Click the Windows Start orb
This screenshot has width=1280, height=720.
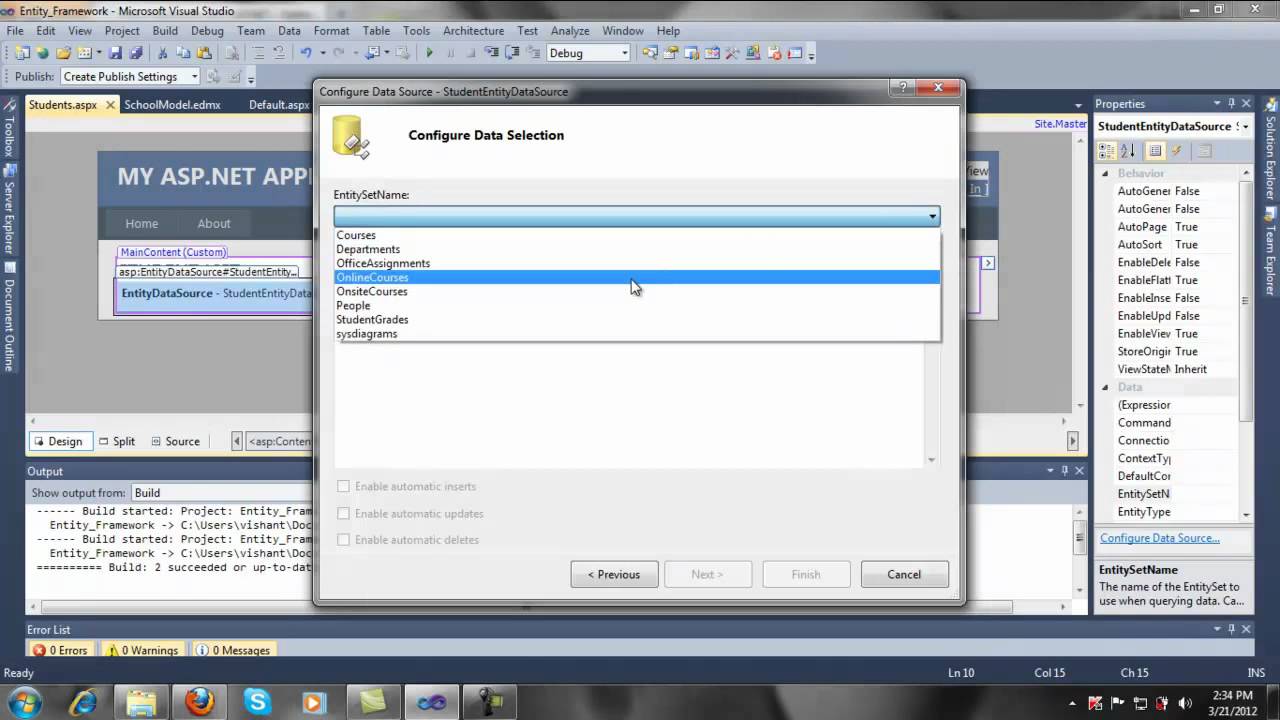24,702
